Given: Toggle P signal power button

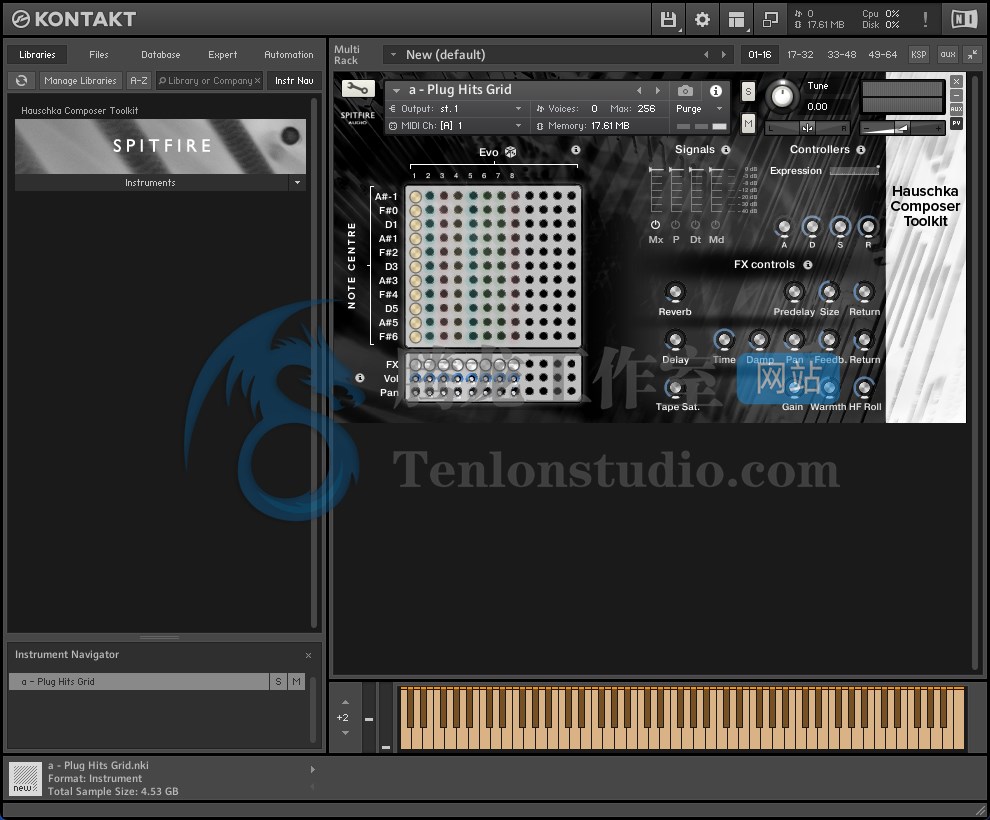Looking at the screenshot, I should (676, 225).
